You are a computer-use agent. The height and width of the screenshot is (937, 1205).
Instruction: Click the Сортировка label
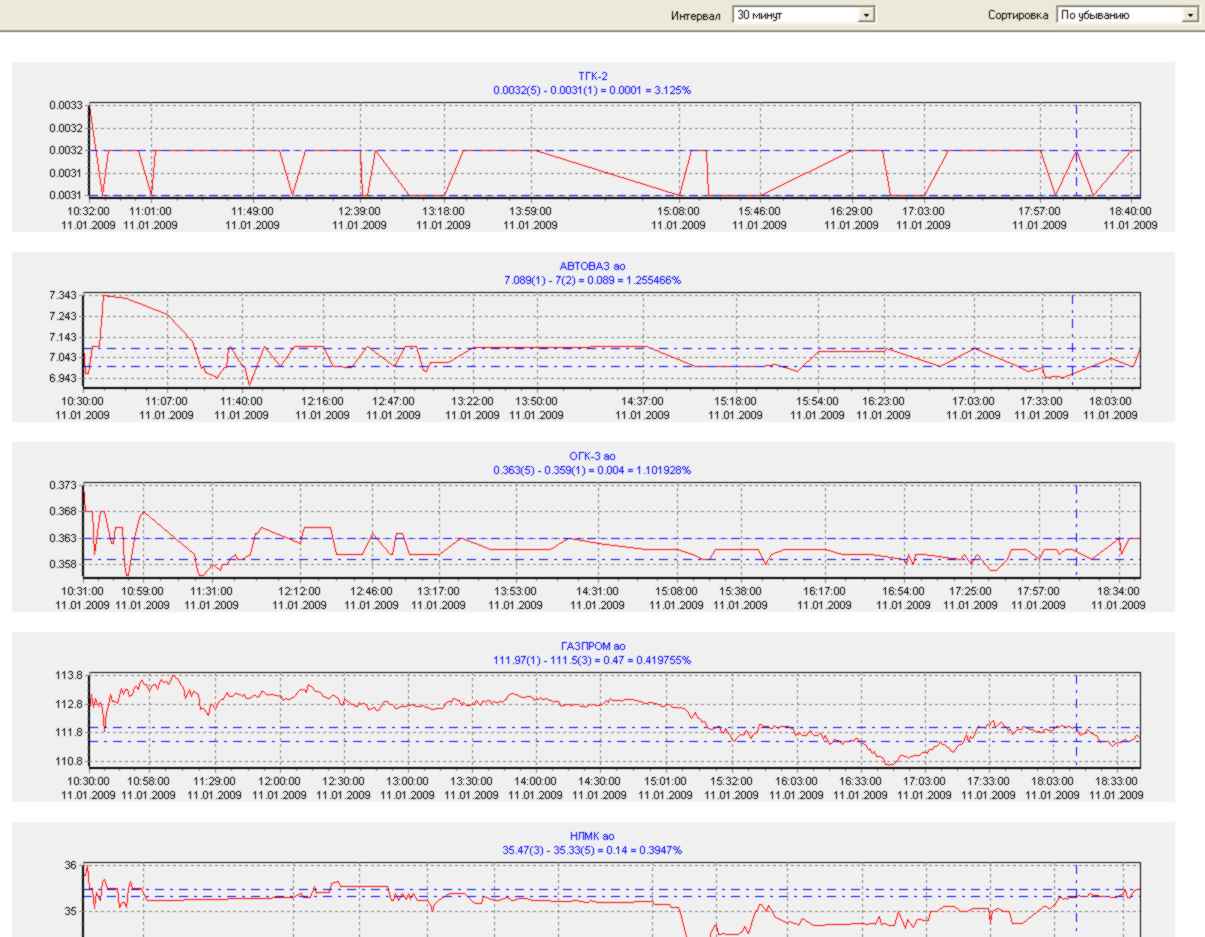click(1017, 16)
